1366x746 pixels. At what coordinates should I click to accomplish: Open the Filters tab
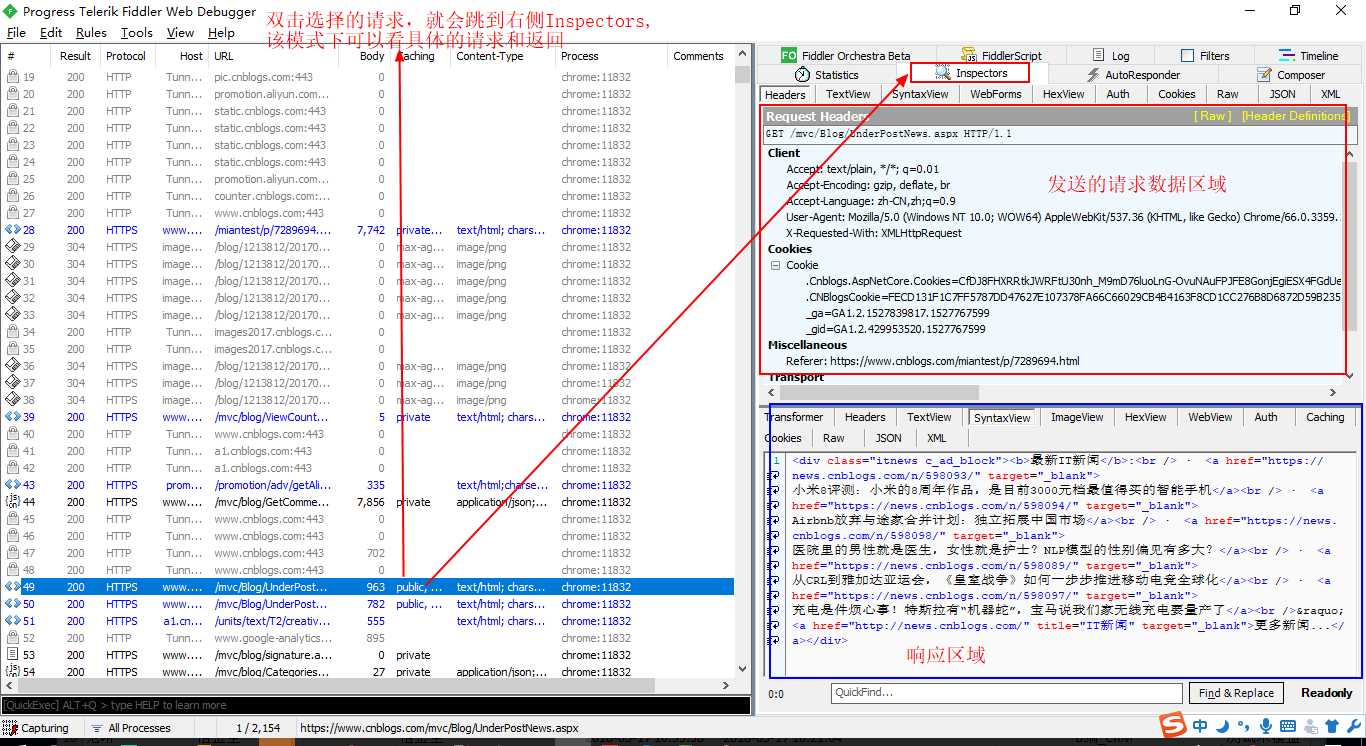click(1205, 55)
